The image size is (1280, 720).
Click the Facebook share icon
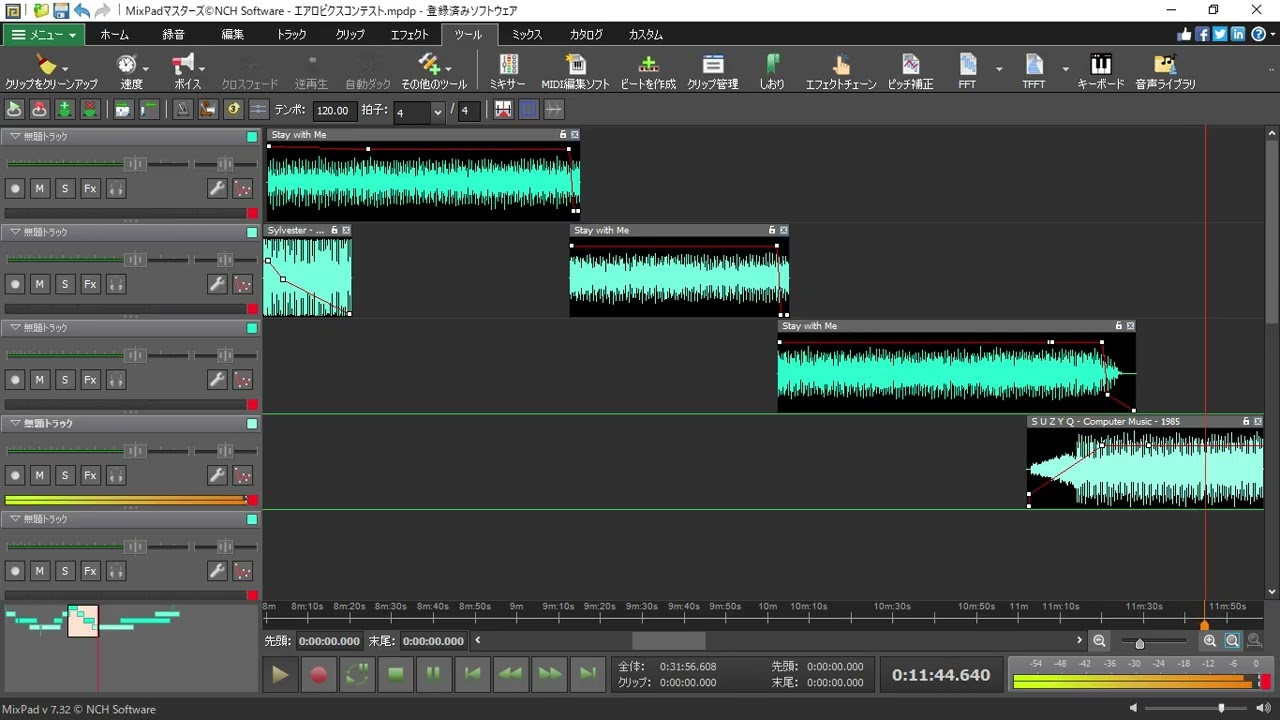point(1203,34)
